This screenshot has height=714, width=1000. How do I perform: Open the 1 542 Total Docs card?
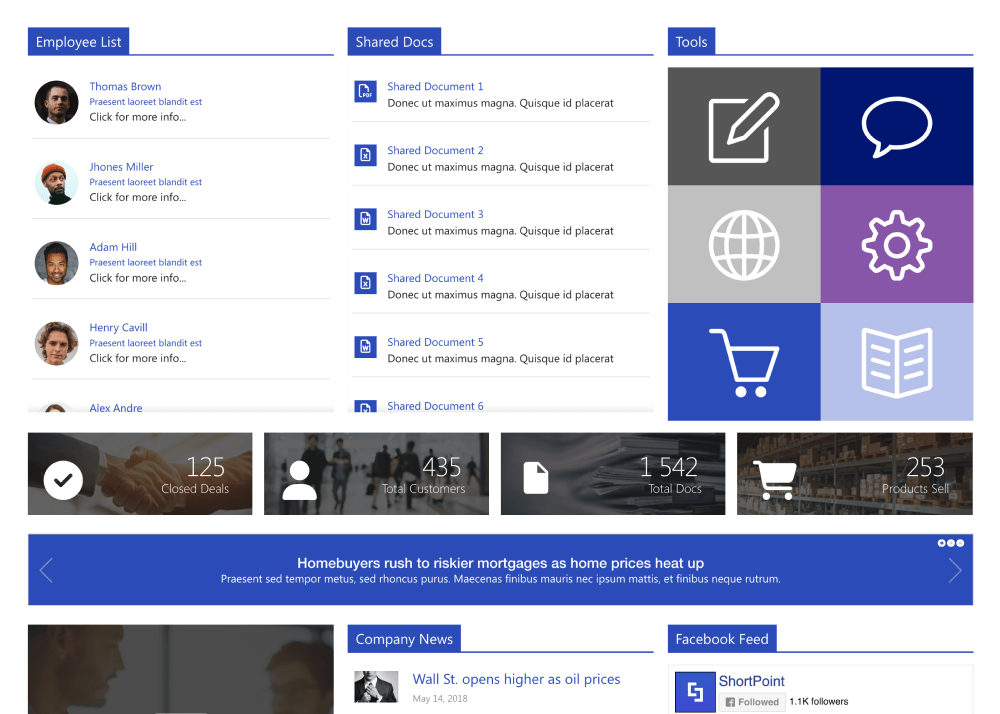(613, 474)
